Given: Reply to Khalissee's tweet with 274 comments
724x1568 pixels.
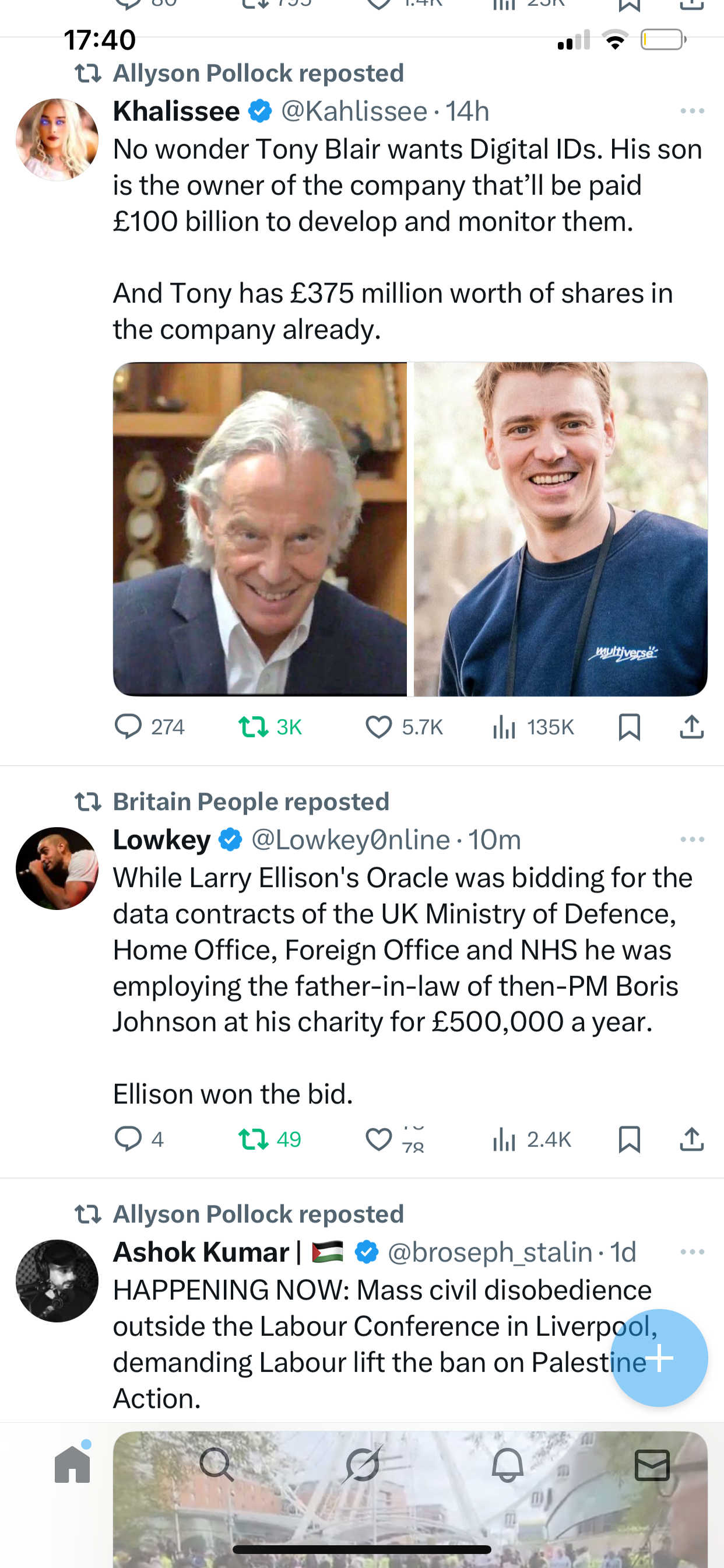Looking at the screenshot, I should (x=128, y=726).
